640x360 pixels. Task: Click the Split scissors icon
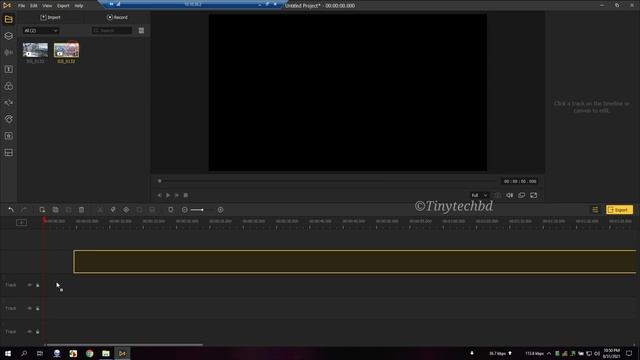[x=100, y=210]
